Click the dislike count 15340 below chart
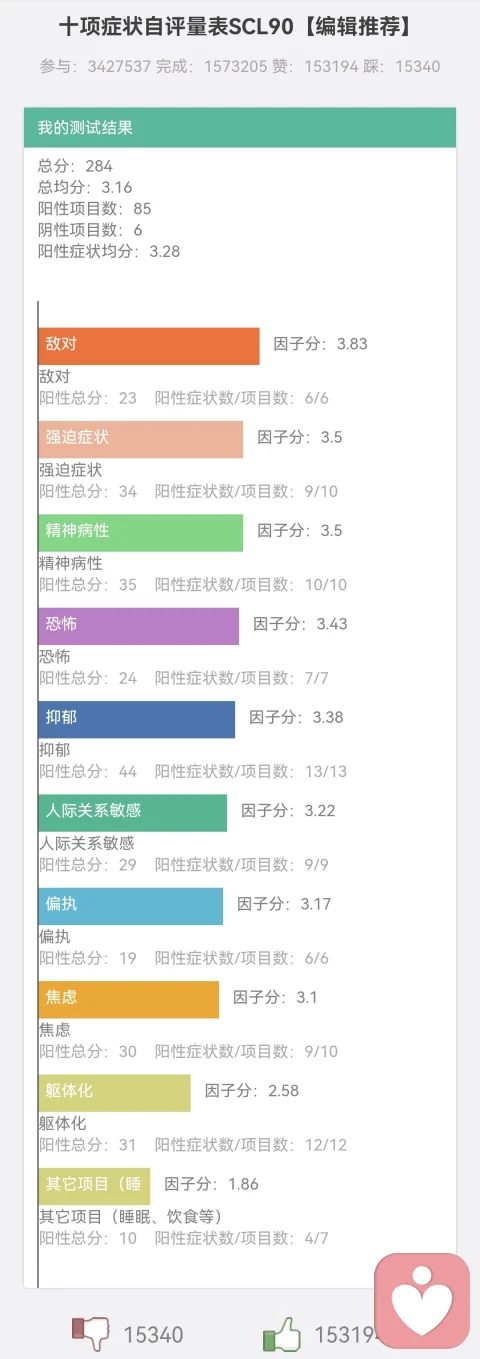The height and width of the screenshot is (1359, 480). (153, 1335)
